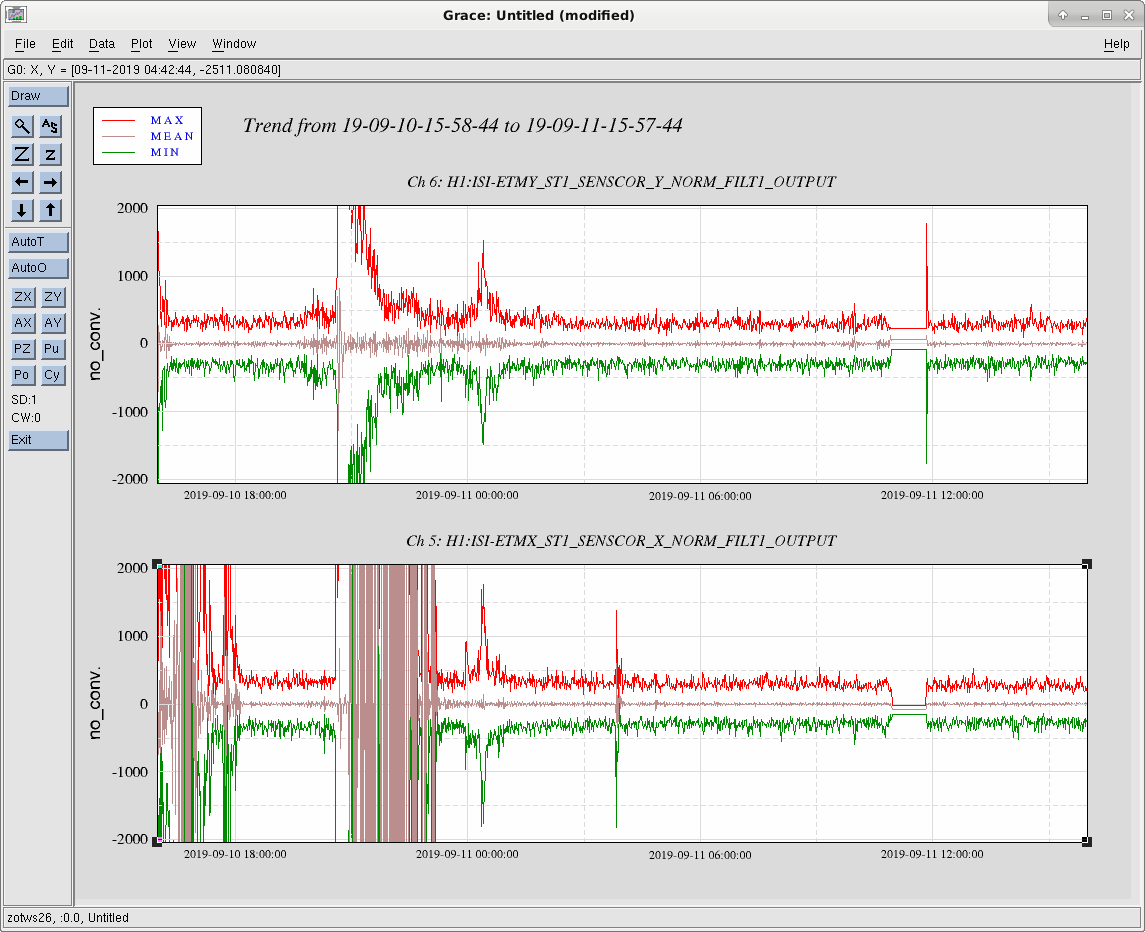
Task: Open the Edit menu
Action: [62, 44]
